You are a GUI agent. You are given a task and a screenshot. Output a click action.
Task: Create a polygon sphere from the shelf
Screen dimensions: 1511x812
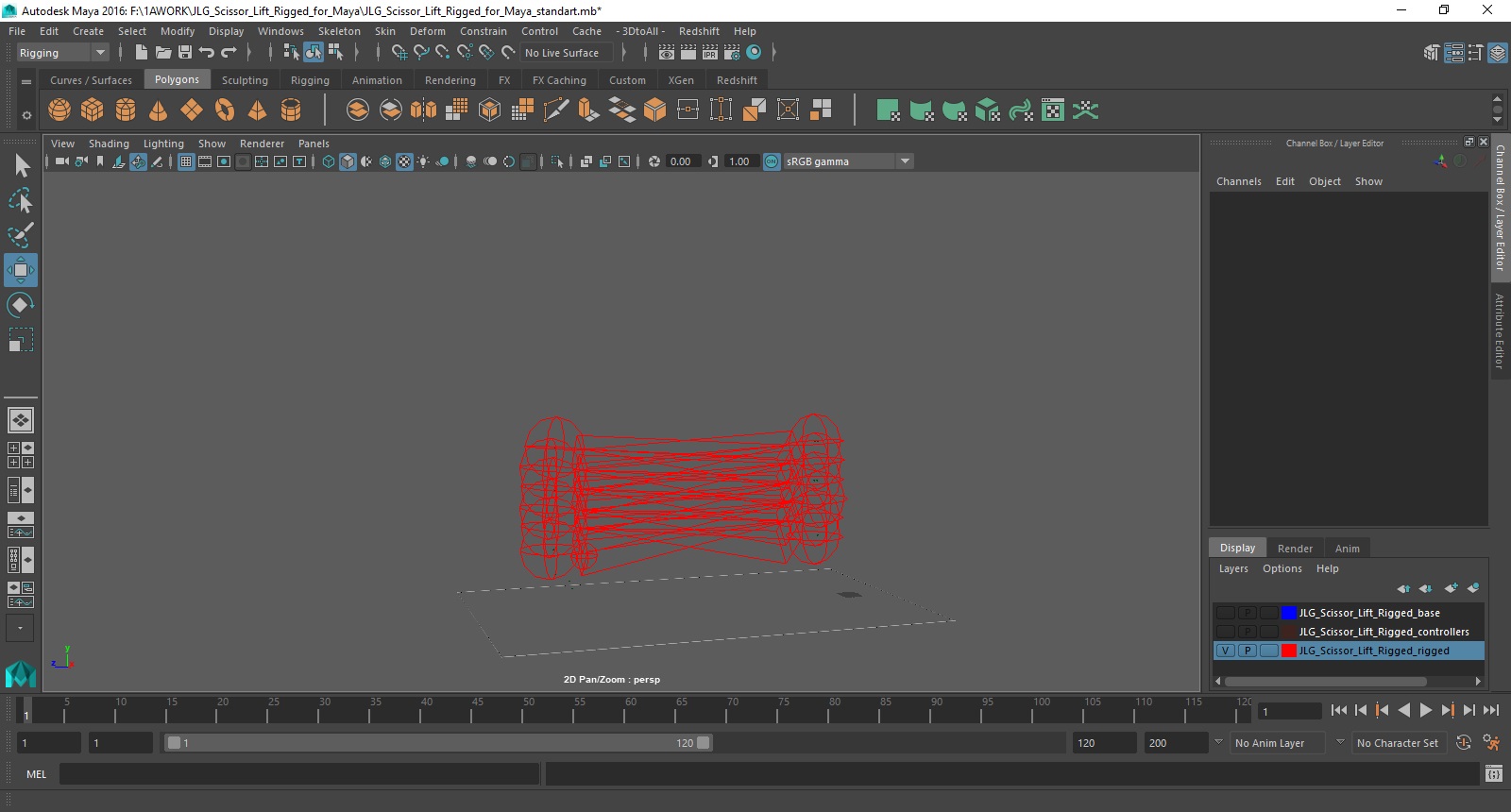[59, 110]
